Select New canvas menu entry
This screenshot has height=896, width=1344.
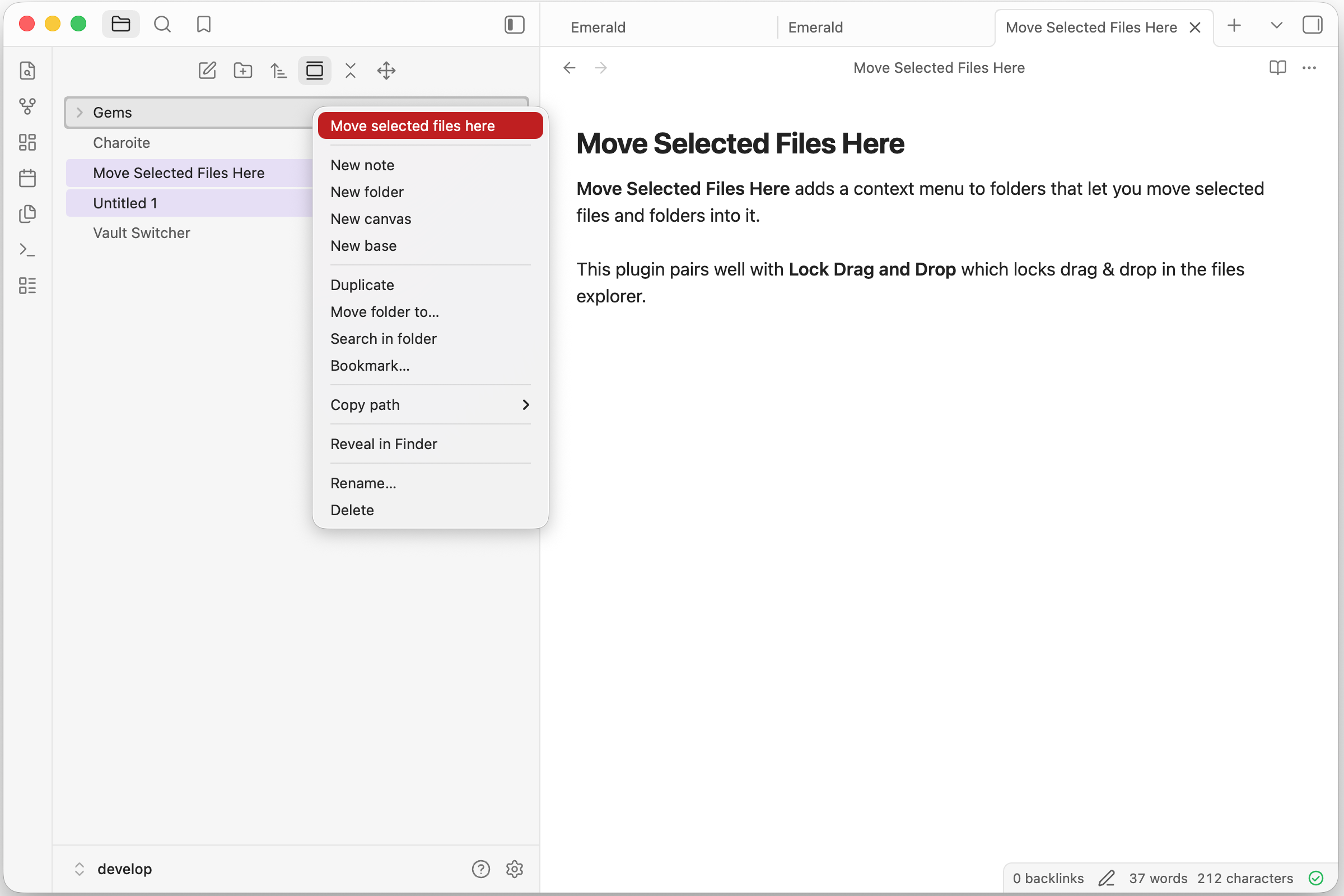click(x=430, y=219)
